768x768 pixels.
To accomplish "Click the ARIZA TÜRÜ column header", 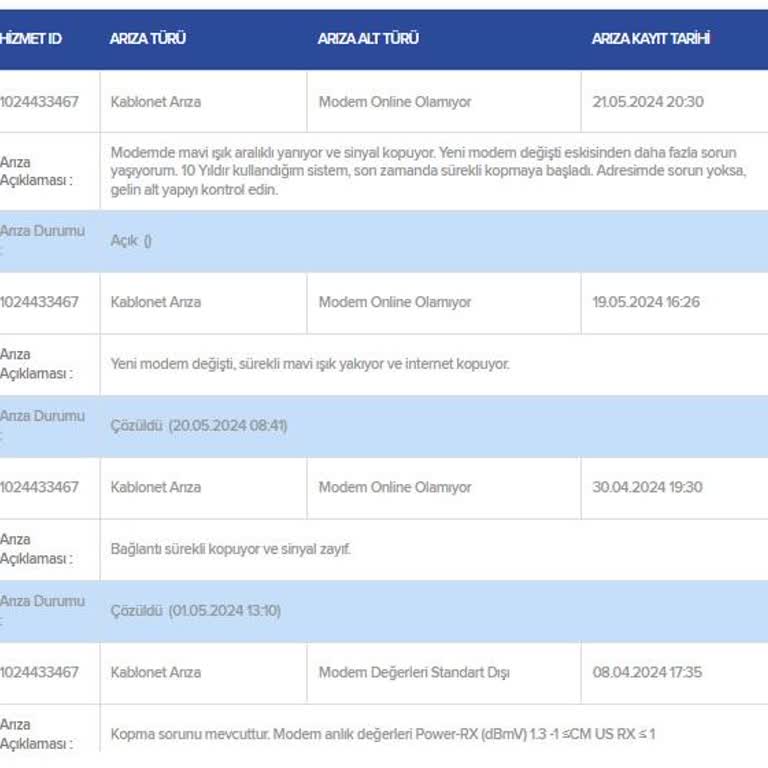I will 148,39.
